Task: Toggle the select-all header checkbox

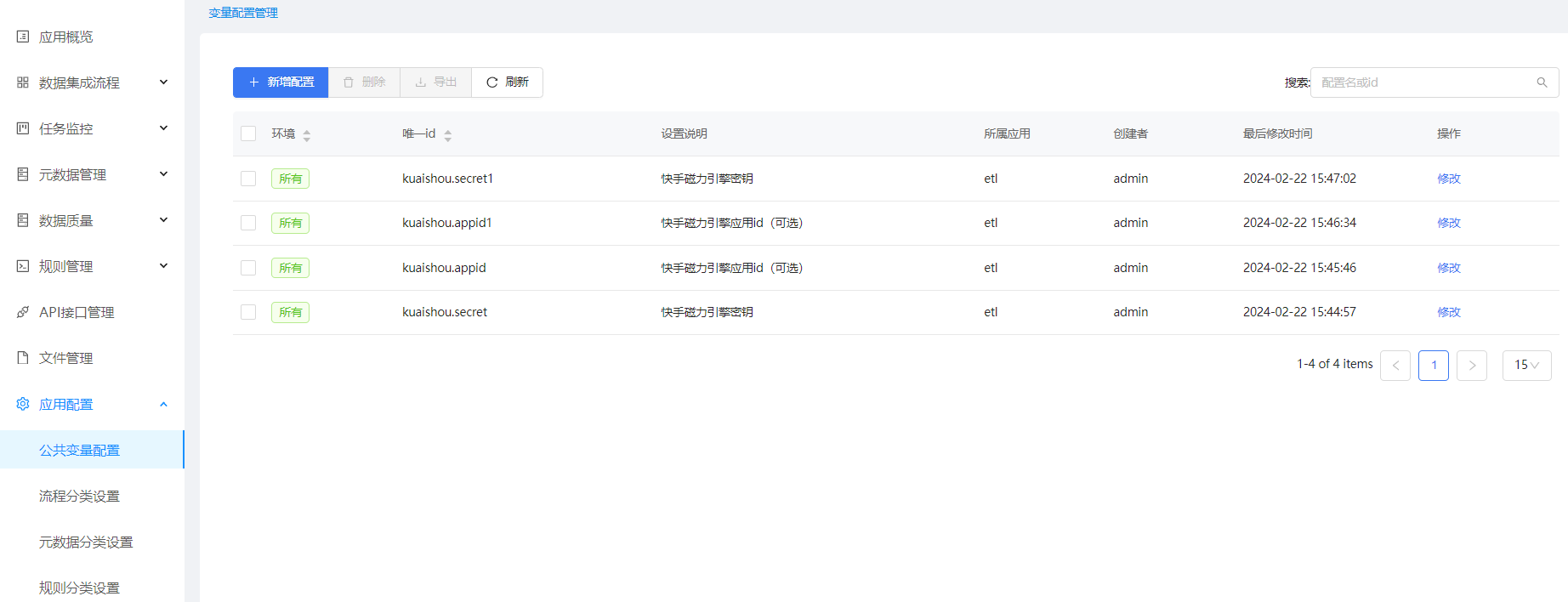Action: click(248, 133)
